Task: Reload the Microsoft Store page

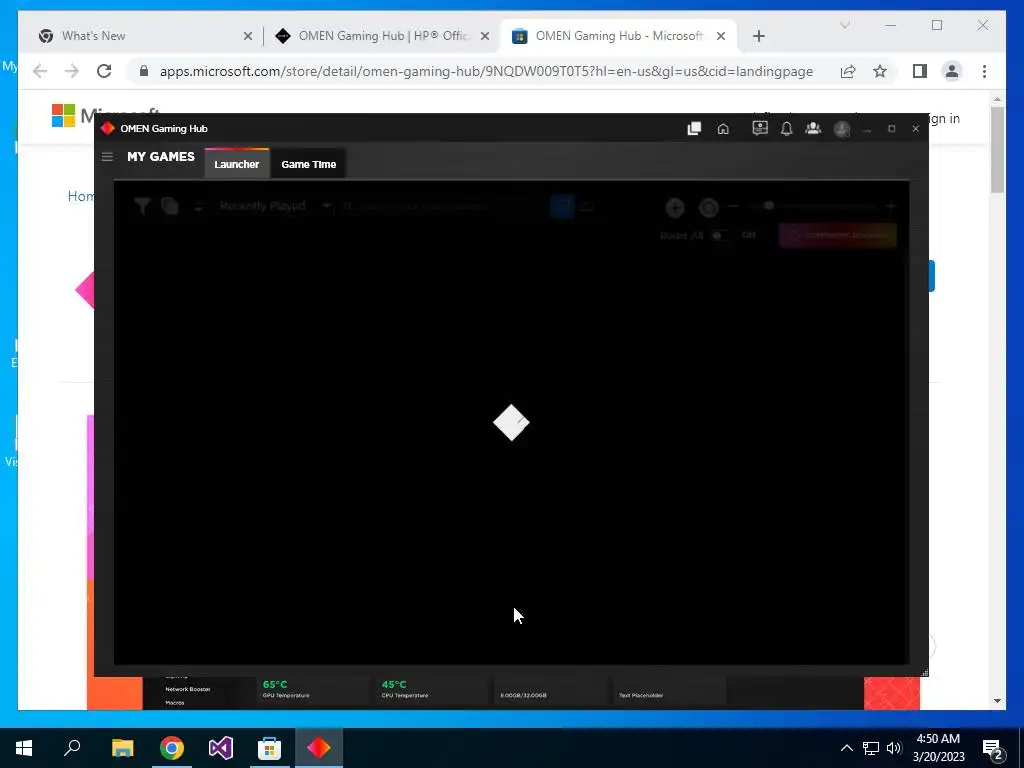Action: 104,71
